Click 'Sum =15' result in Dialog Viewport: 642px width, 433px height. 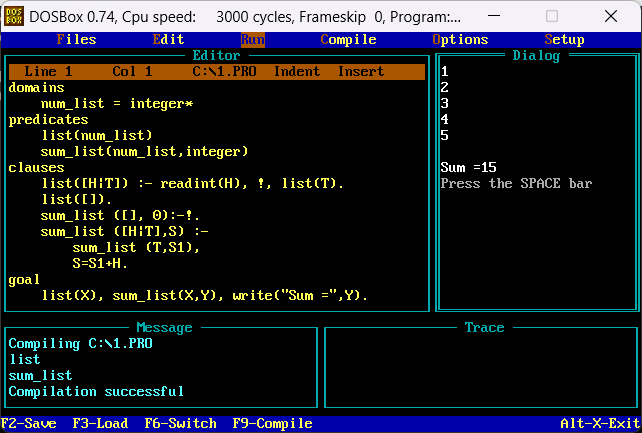coord(468,168)
